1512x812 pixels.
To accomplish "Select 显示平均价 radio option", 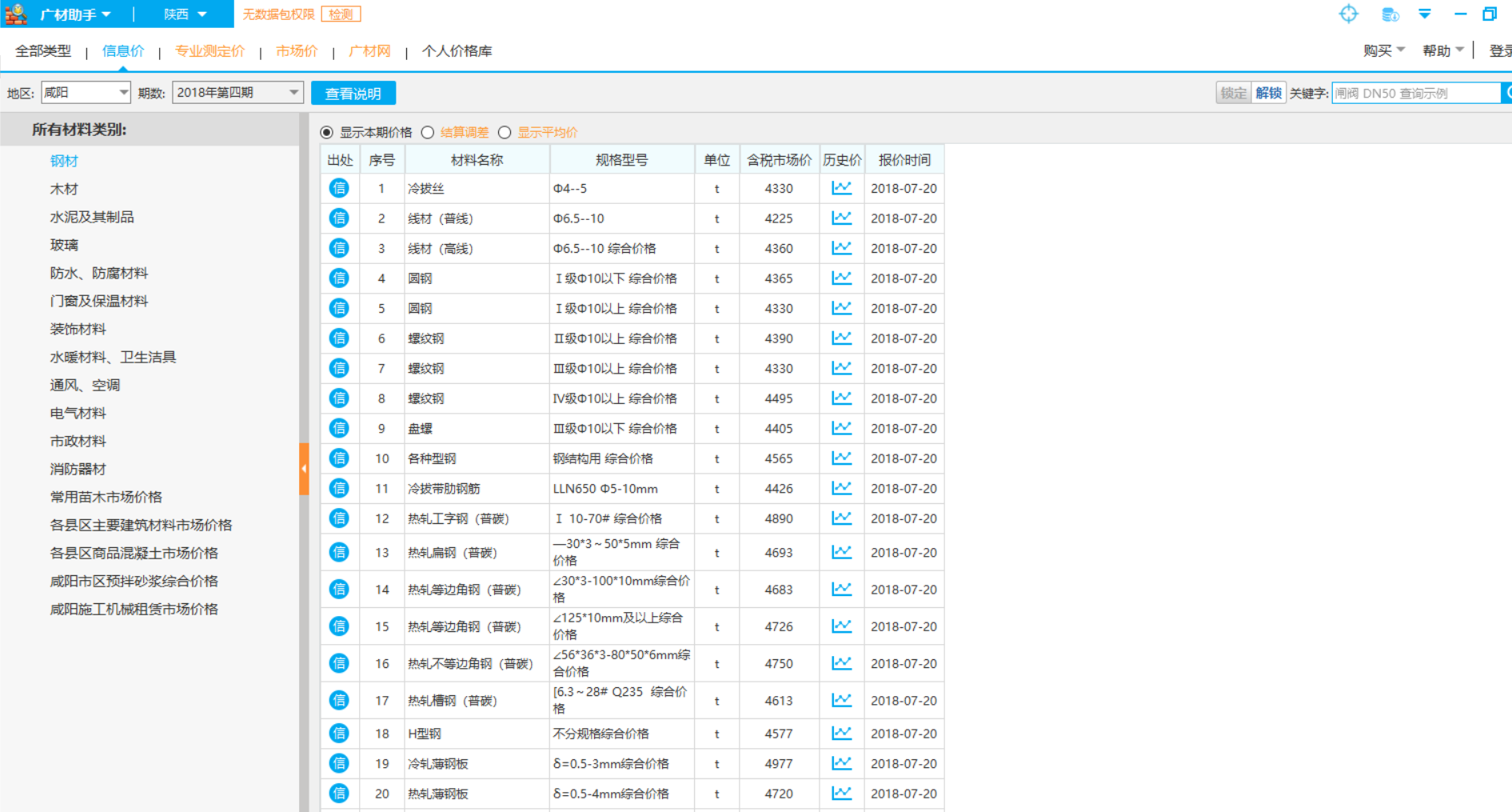I will (x=505, y=132).
